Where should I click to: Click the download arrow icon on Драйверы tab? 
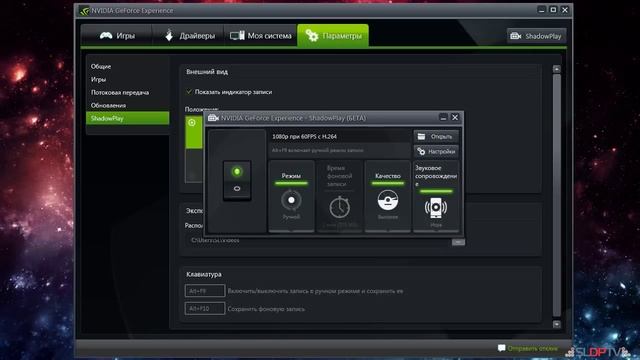pos(169,35)
